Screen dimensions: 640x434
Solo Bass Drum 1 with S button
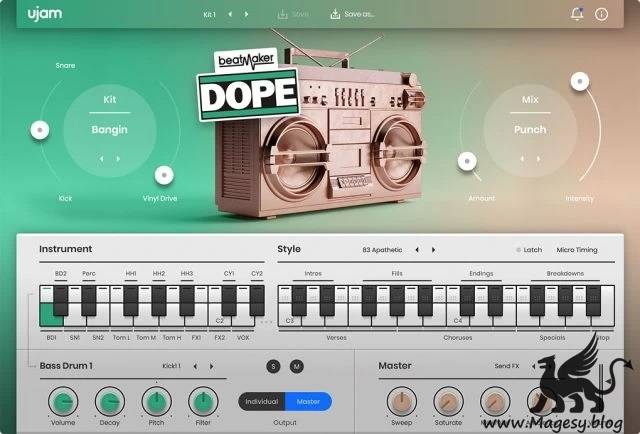coord(273,366)
